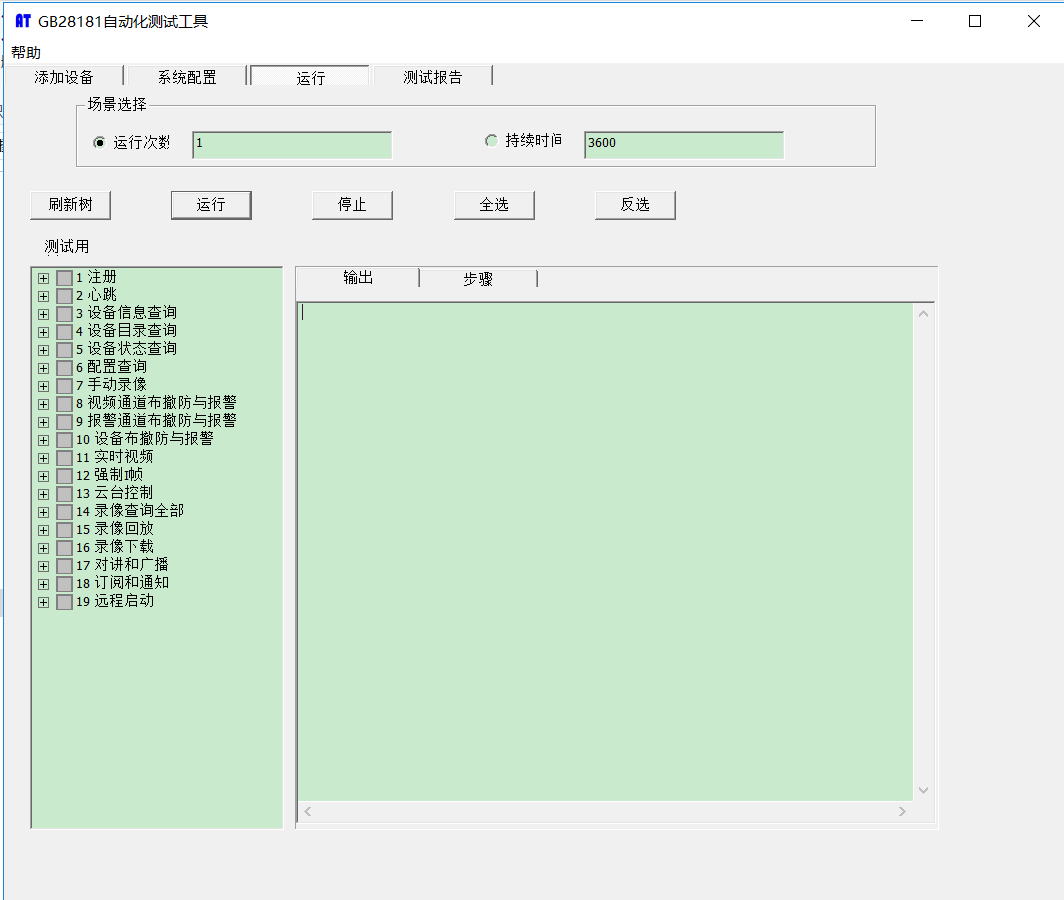Select the 16 录像下载 tree row text
The width and height of the screenshot is (1064, 900).
115,547
